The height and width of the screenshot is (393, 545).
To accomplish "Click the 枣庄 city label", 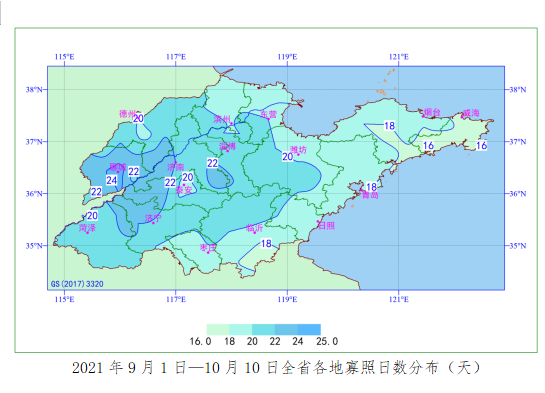I will 208,248.
